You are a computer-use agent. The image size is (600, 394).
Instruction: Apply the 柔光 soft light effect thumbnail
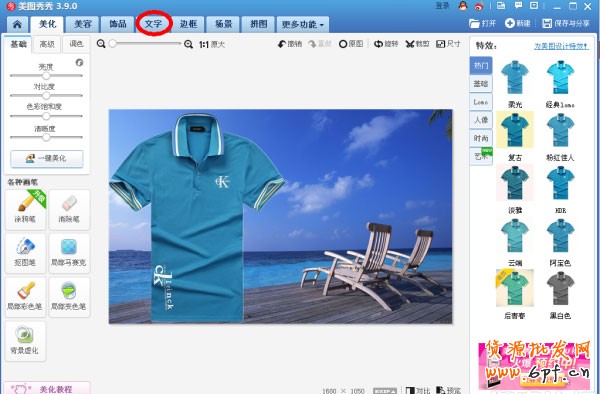tap(515, 78)
